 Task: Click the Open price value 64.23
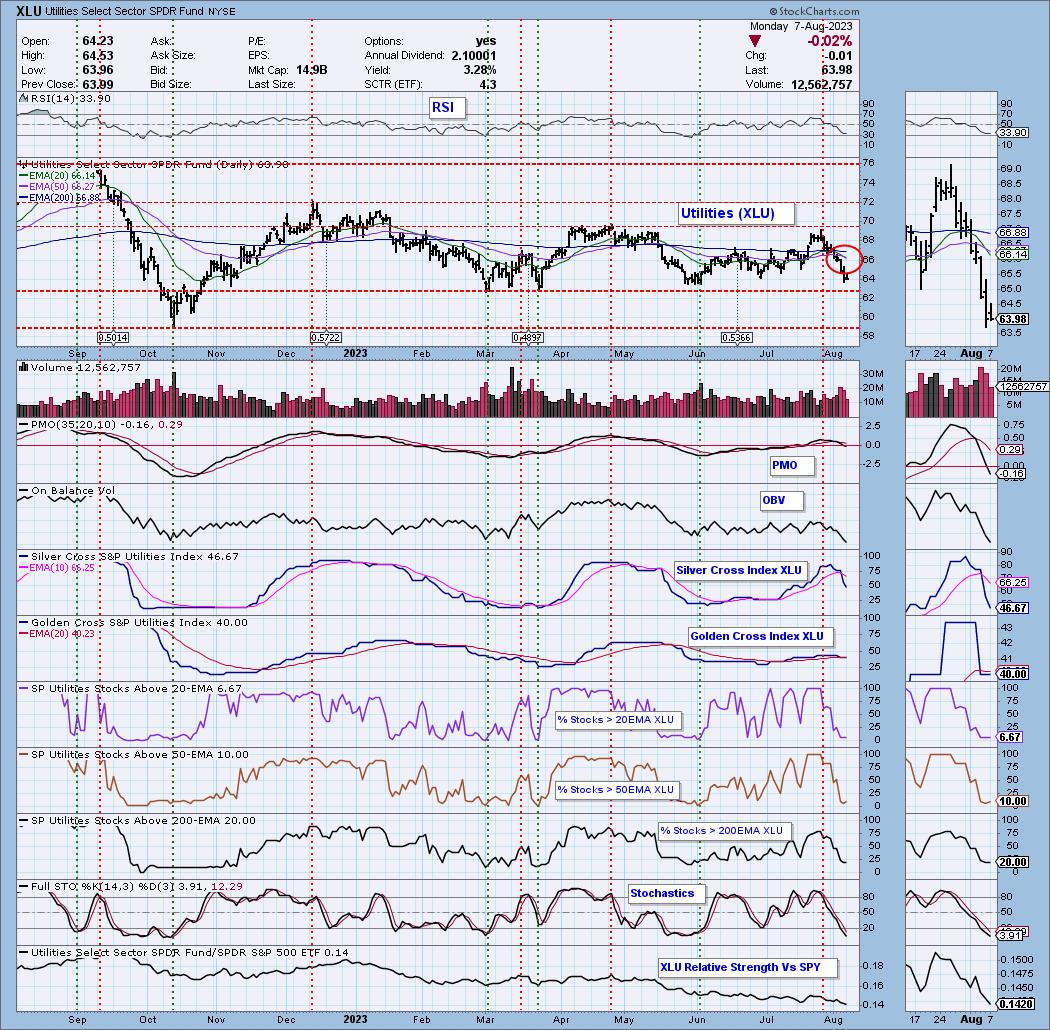coord(98,41)
